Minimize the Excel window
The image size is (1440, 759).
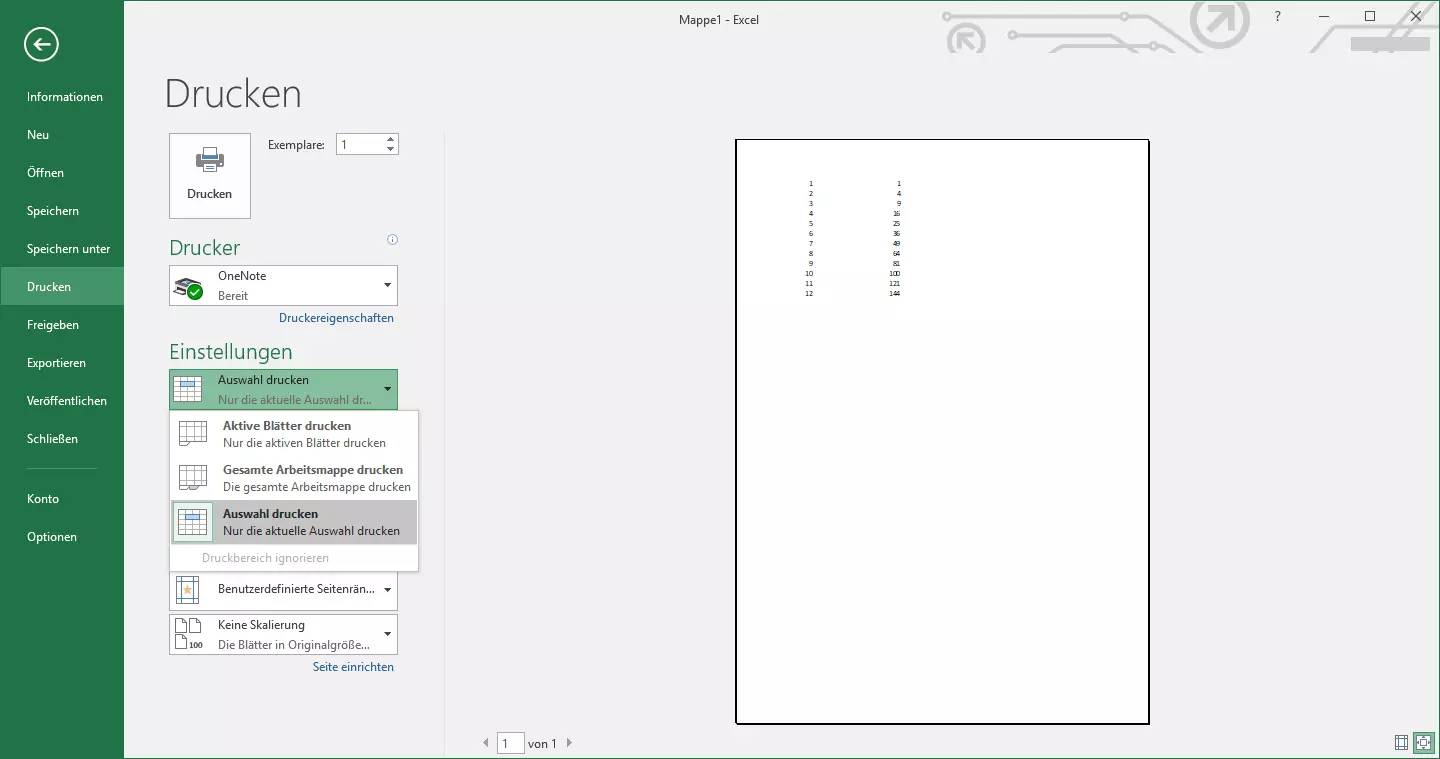1324,17
